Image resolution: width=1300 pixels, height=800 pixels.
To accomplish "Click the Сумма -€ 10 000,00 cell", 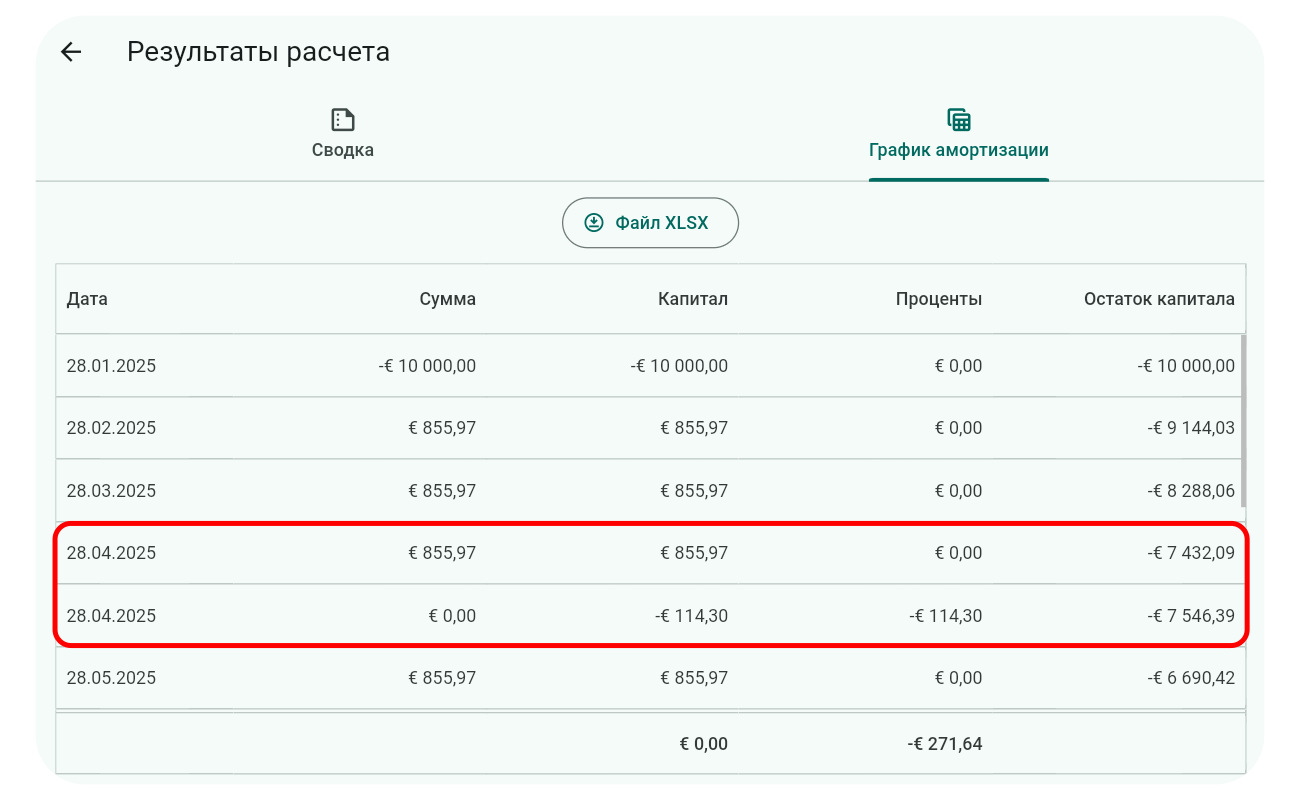I will tap(427, 366).
